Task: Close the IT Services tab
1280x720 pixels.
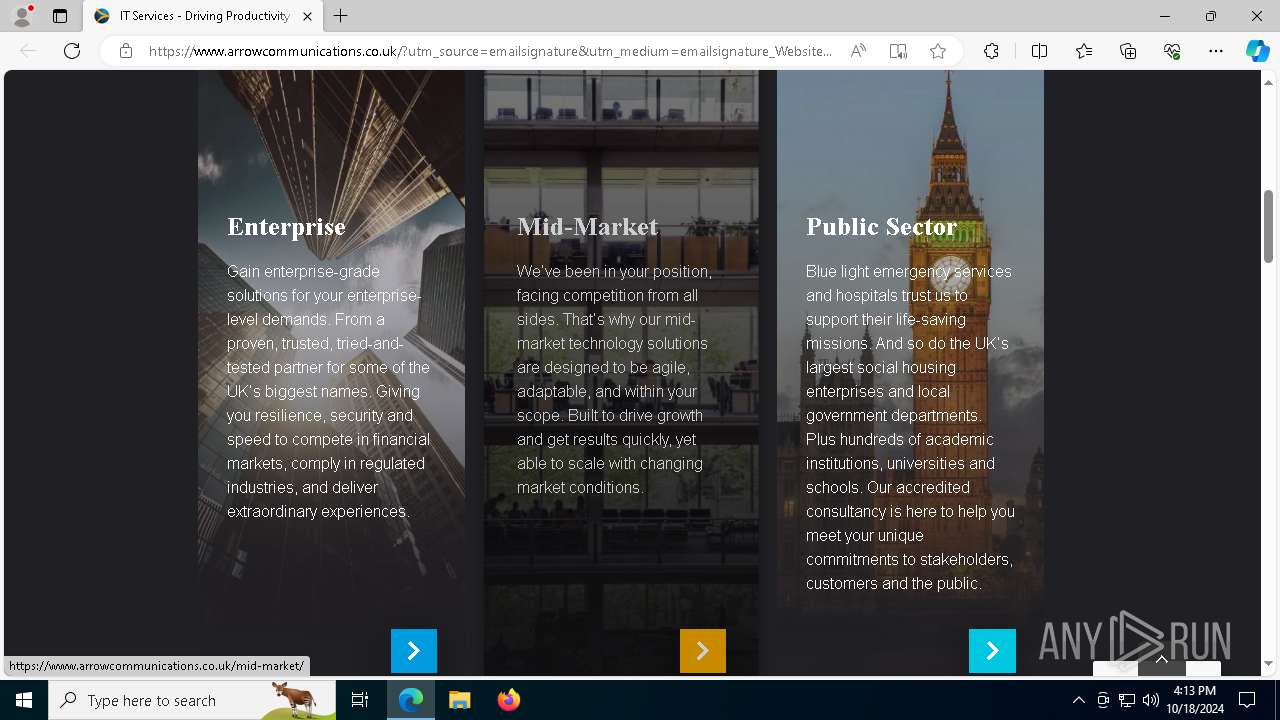Action: (307, 16)
